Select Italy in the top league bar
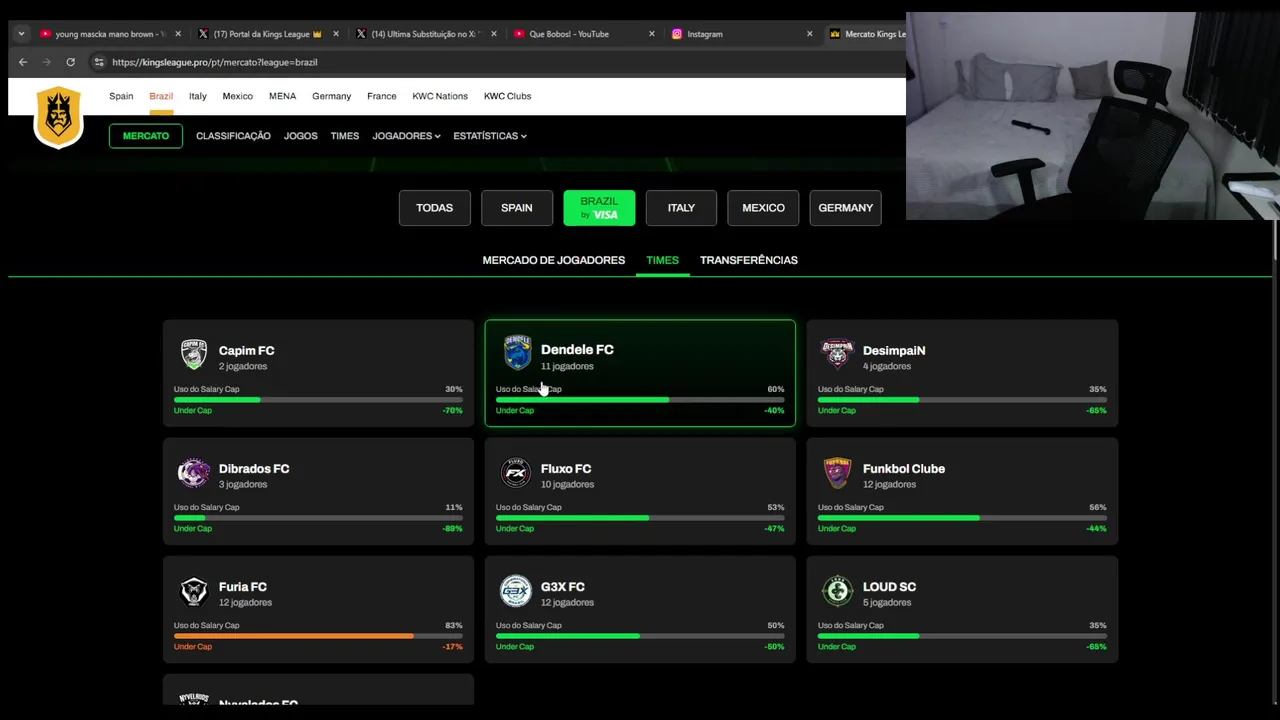This screenshot has height=720, width=1280. [x=198, y=96]
